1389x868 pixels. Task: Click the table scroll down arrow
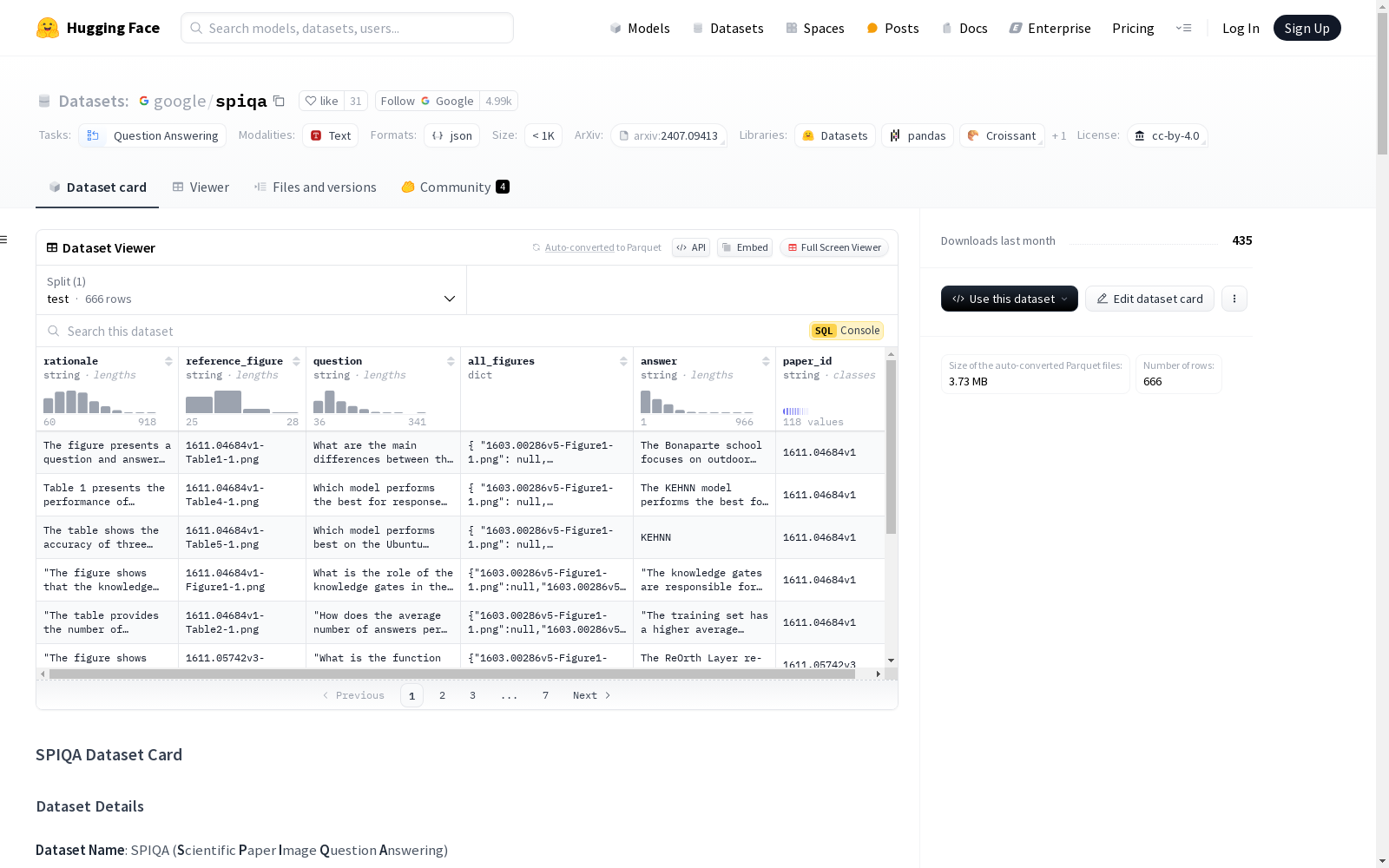click(x=891, y=661)
